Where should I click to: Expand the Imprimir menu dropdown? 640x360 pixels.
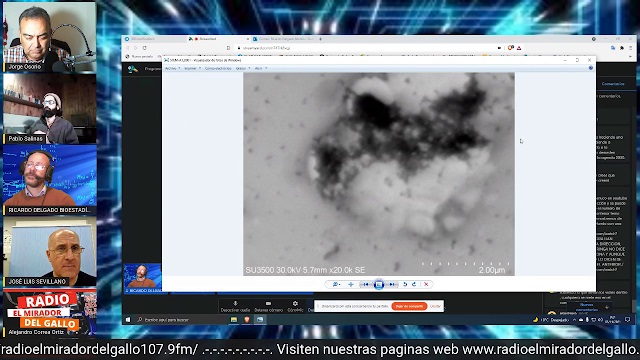coord(192,69)
